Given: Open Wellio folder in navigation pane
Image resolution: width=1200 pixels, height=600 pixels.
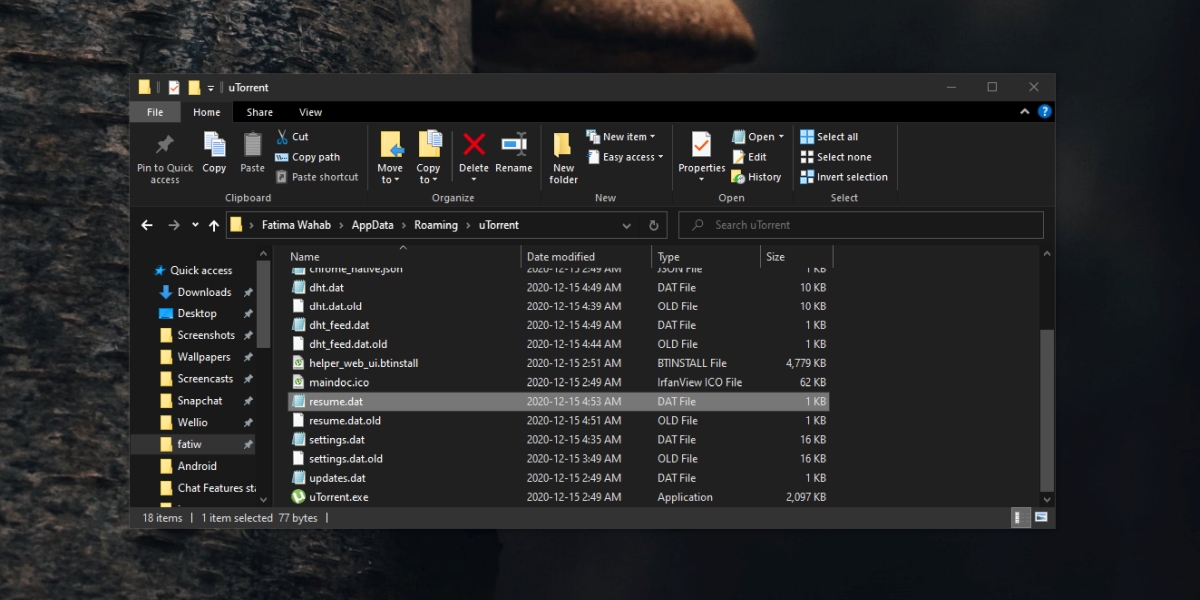Looking at the screenshot, I should click(192, 422).
